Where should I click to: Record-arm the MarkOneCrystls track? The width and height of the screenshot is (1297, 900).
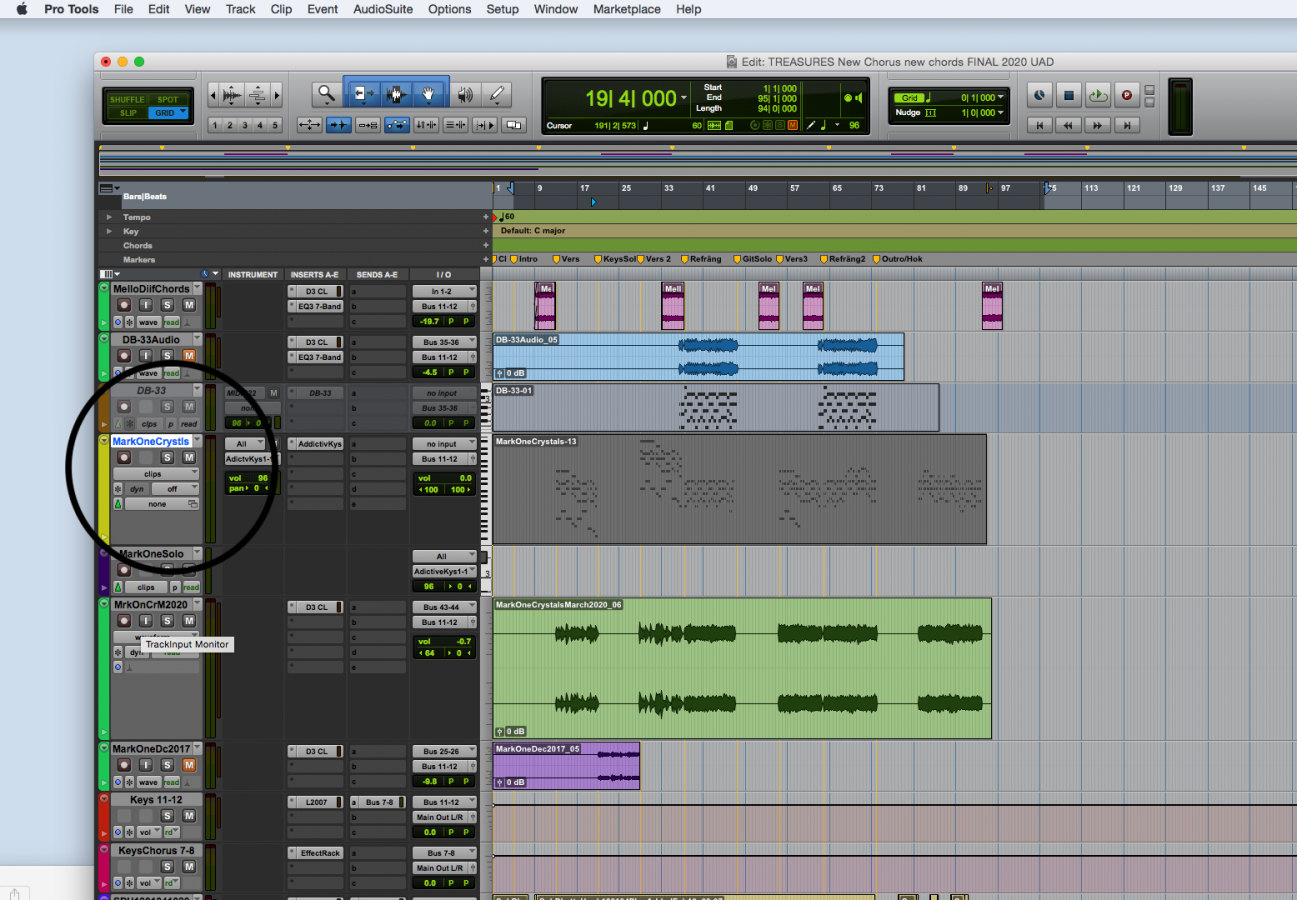(x=124, y=458)
